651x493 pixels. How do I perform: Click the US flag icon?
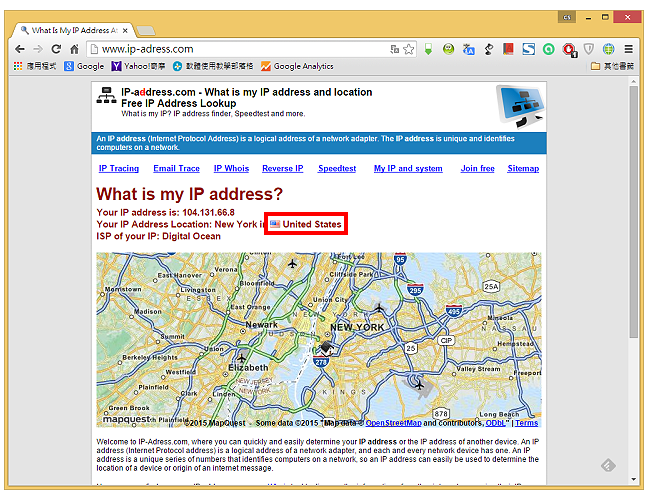coord(275,224)
